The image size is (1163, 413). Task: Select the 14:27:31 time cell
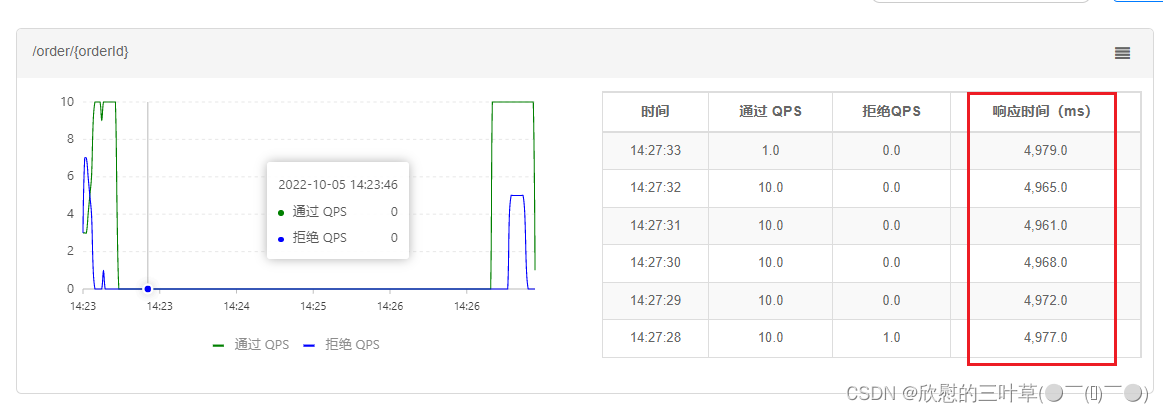[x=655, y=225]
